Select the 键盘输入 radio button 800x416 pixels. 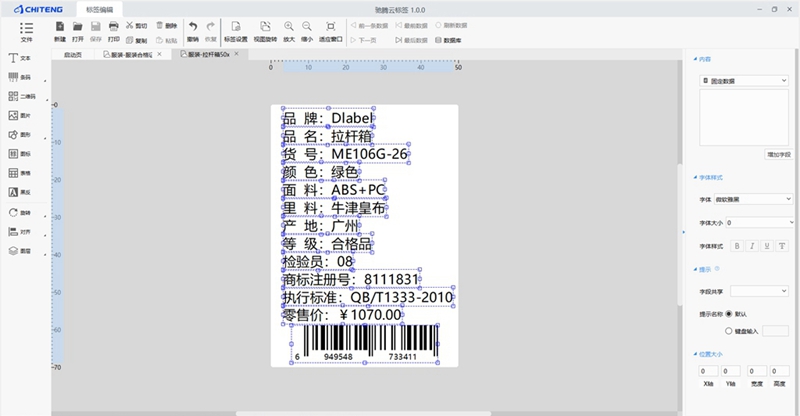727,330
